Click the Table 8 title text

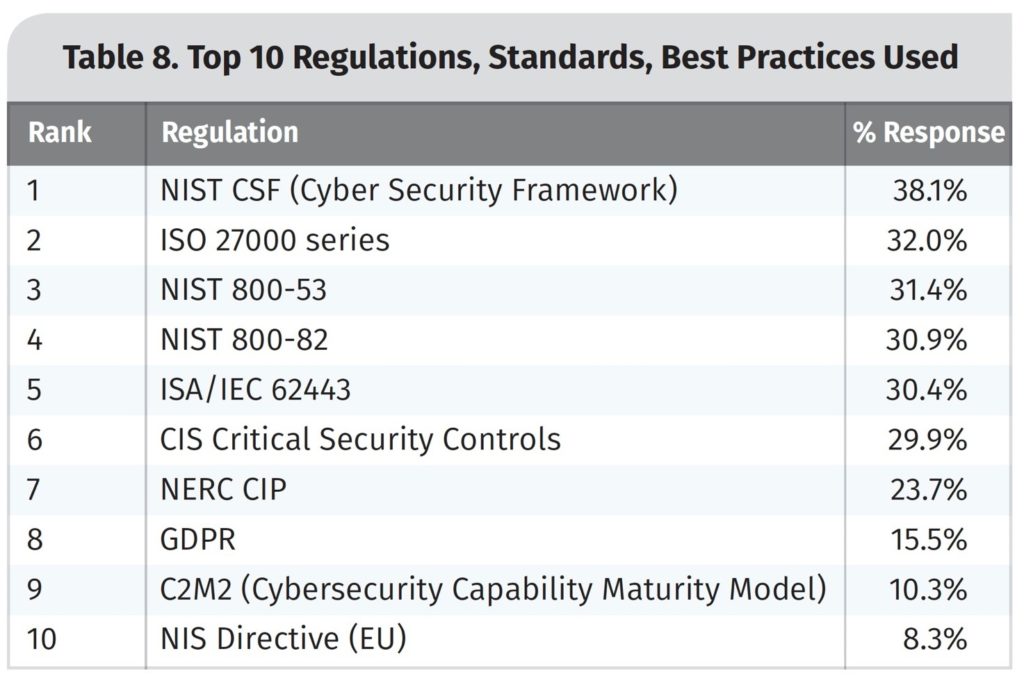[510, 57]
